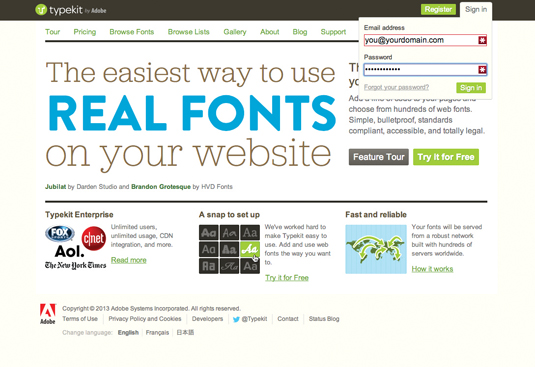Open the Developers link

coord(207,319)
